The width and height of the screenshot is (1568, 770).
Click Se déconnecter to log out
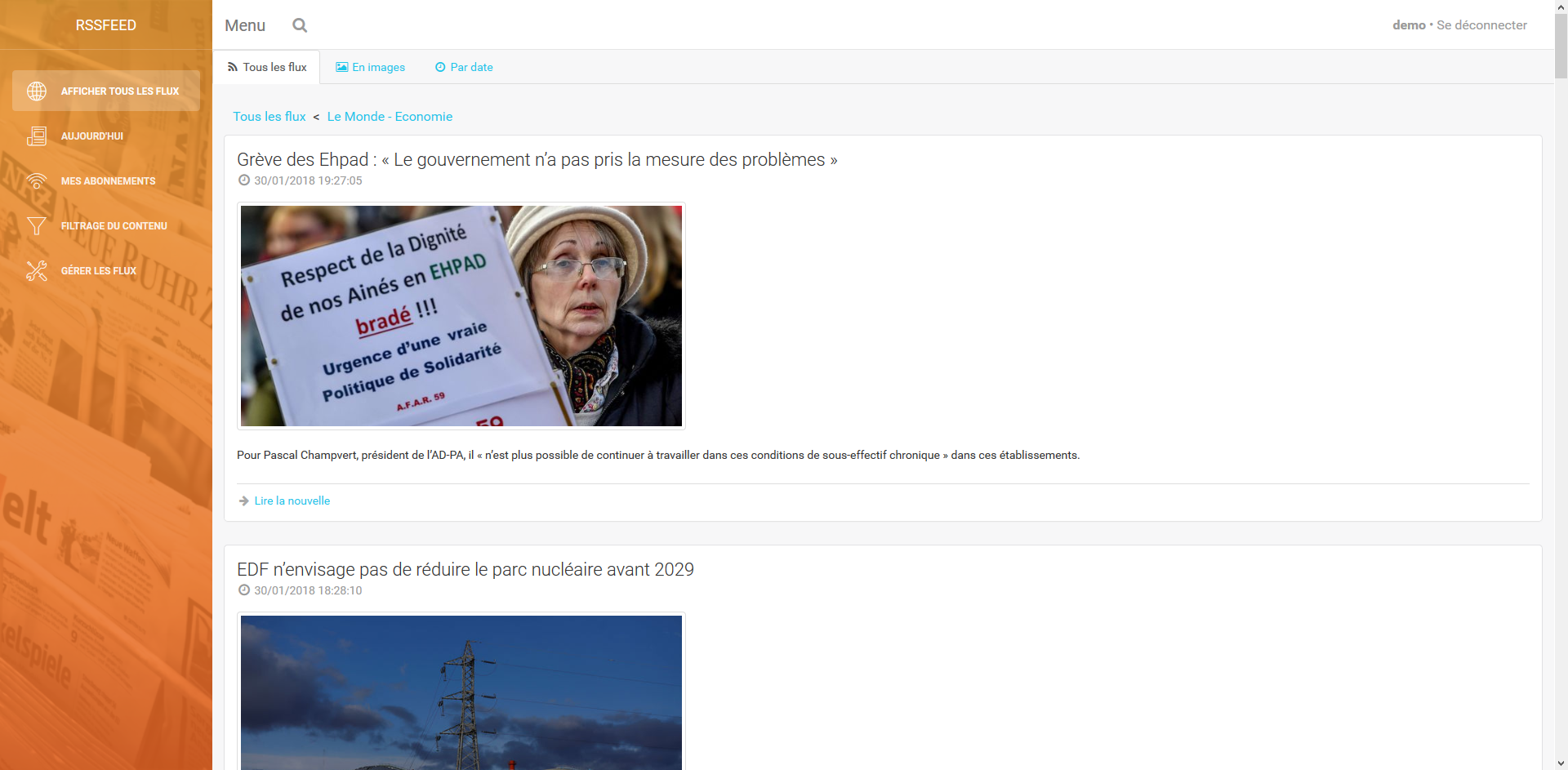[x=1481, y=25]
